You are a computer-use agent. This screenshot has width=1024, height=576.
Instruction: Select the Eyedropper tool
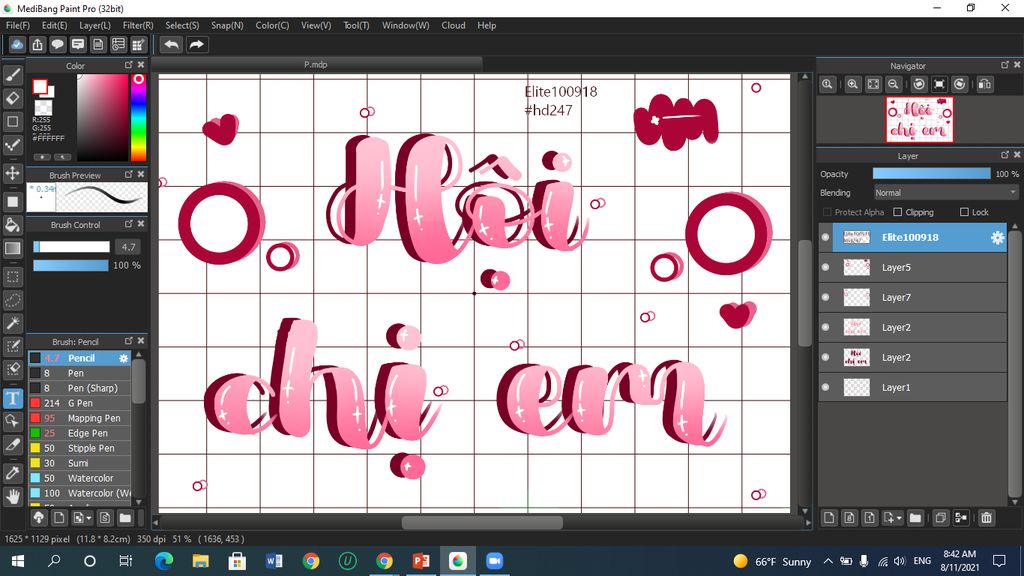point(12,473)
